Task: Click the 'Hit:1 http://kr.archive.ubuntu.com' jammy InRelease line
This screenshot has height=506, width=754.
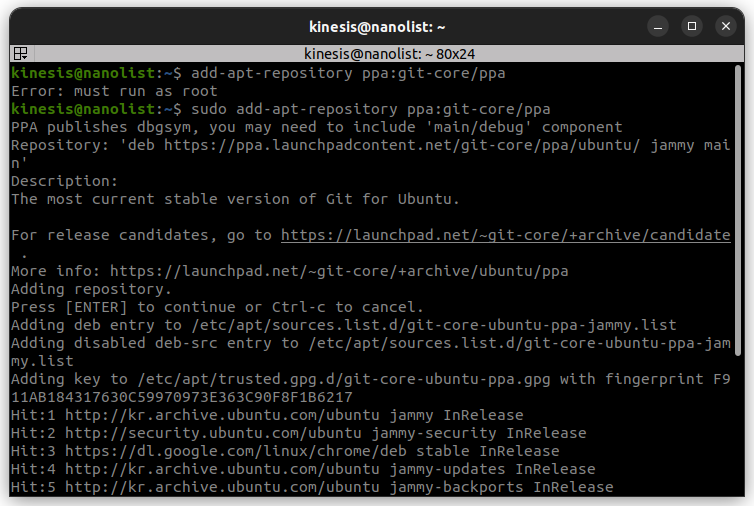Action: 267,415
